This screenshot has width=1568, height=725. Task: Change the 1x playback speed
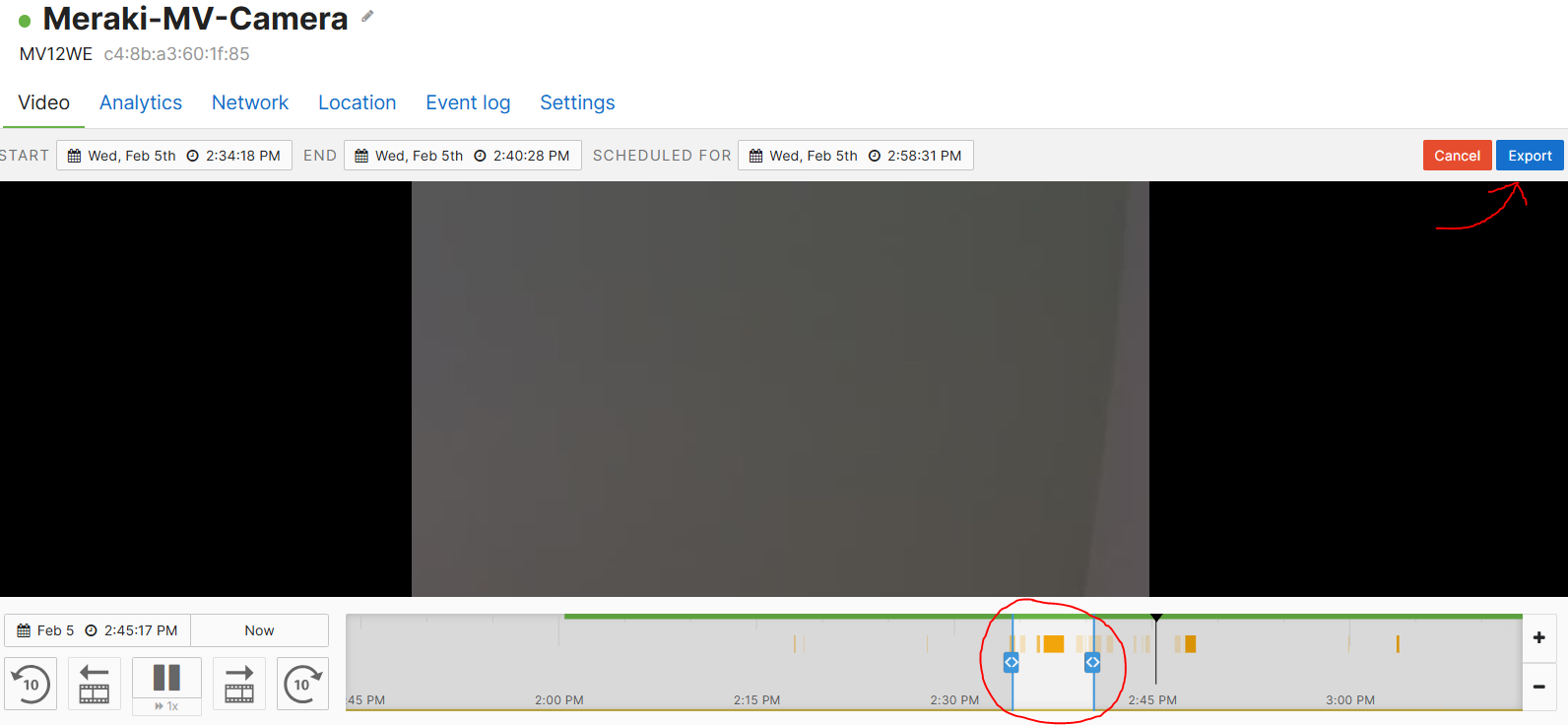(167, 706)
